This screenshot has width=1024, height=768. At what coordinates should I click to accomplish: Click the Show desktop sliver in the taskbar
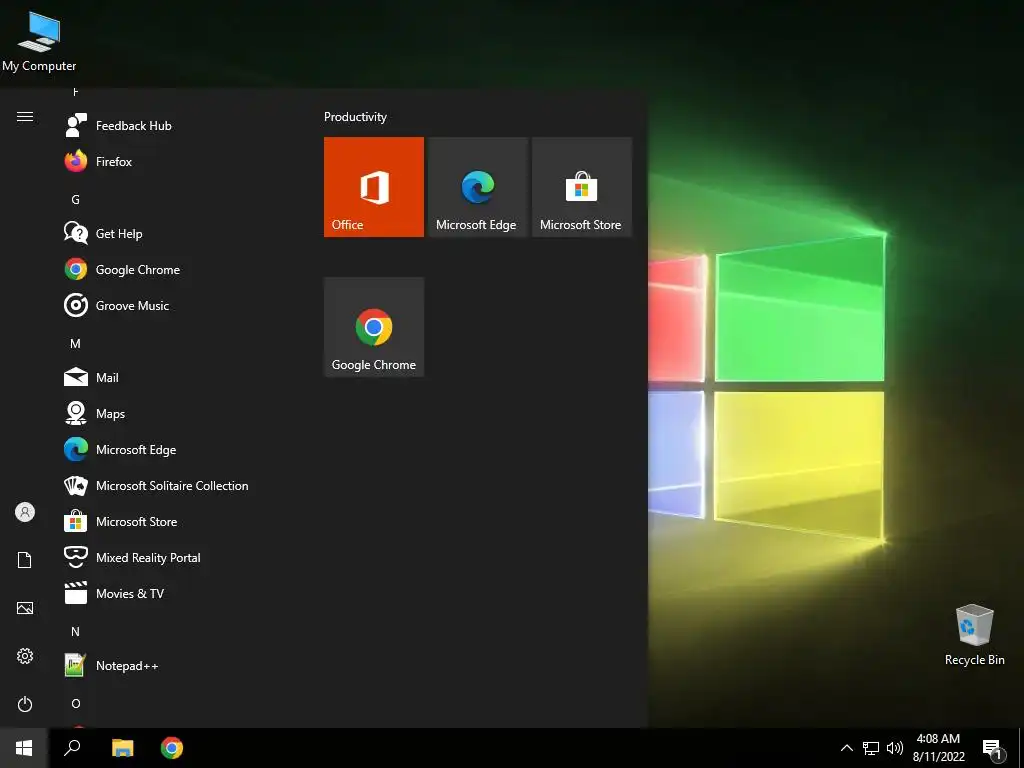click(x=1021, y=748)
